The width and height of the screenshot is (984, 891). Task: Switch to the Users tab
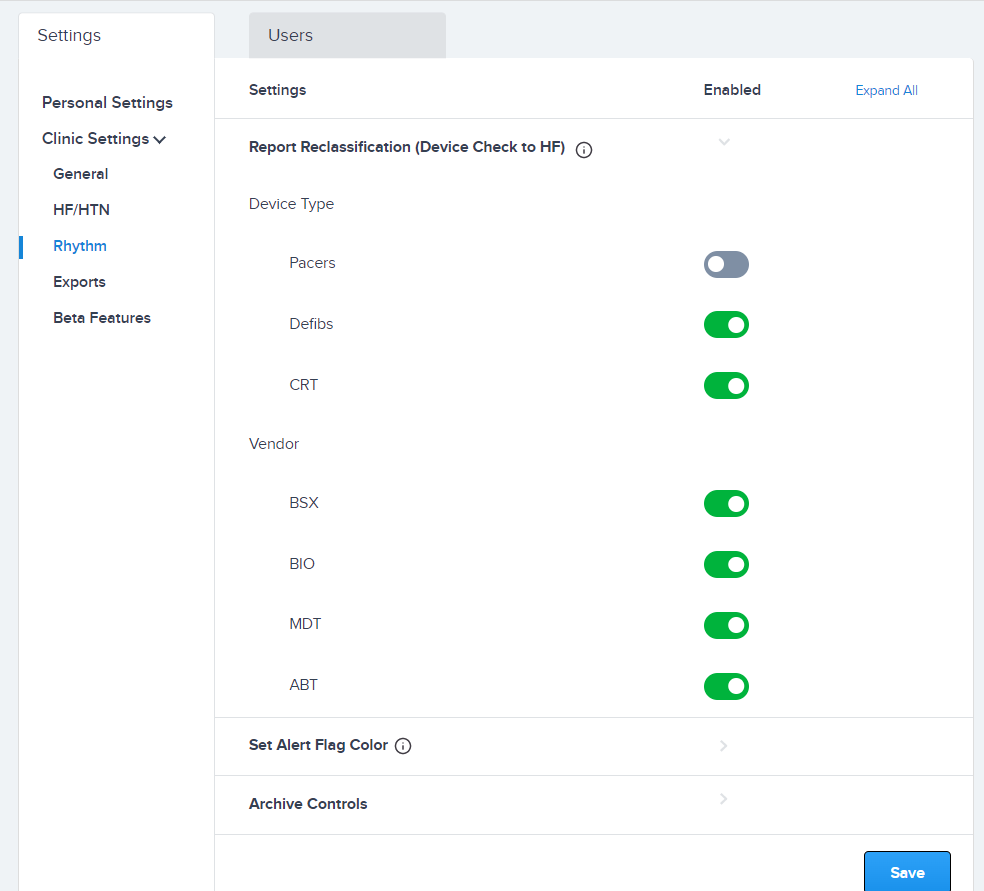288,34
